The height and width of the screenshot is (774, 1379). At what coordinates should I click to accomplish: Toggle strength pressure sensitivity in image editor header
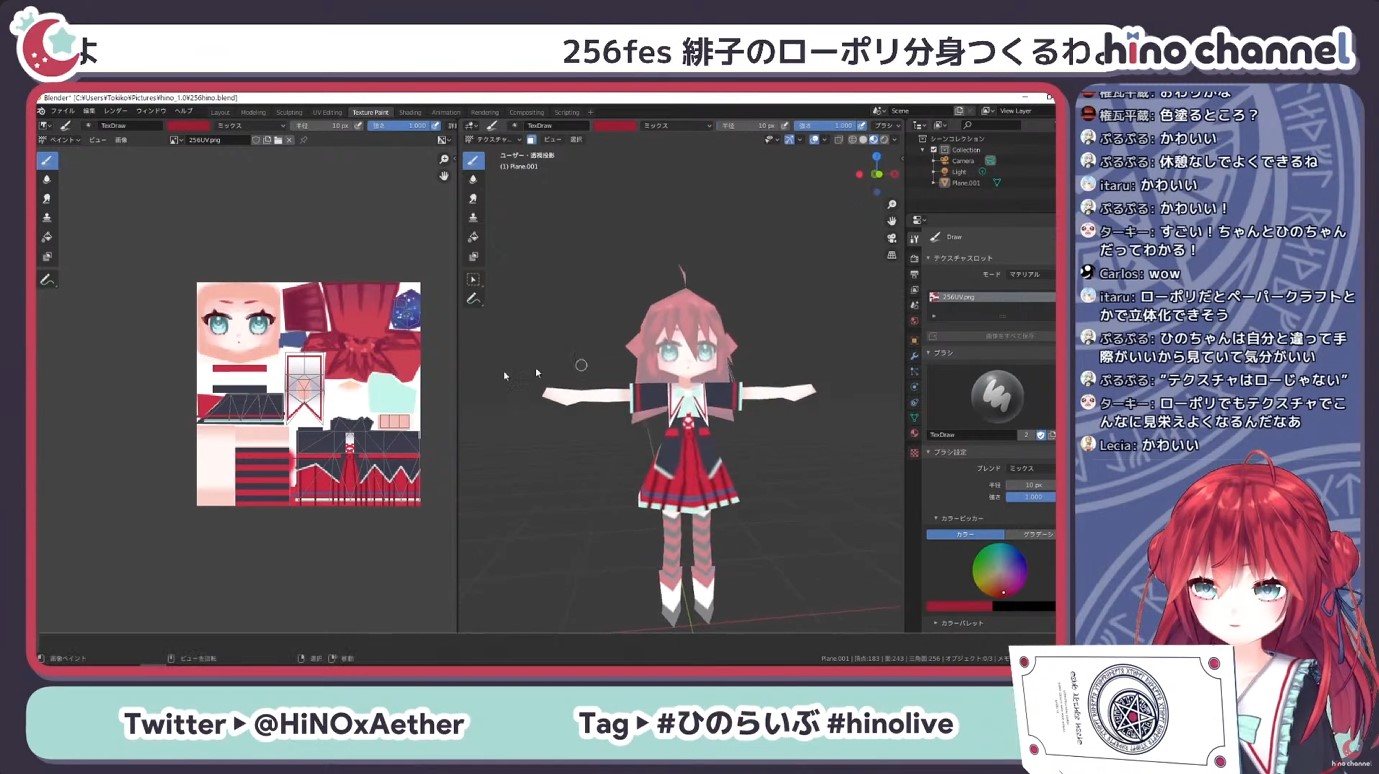pos(436,126)
